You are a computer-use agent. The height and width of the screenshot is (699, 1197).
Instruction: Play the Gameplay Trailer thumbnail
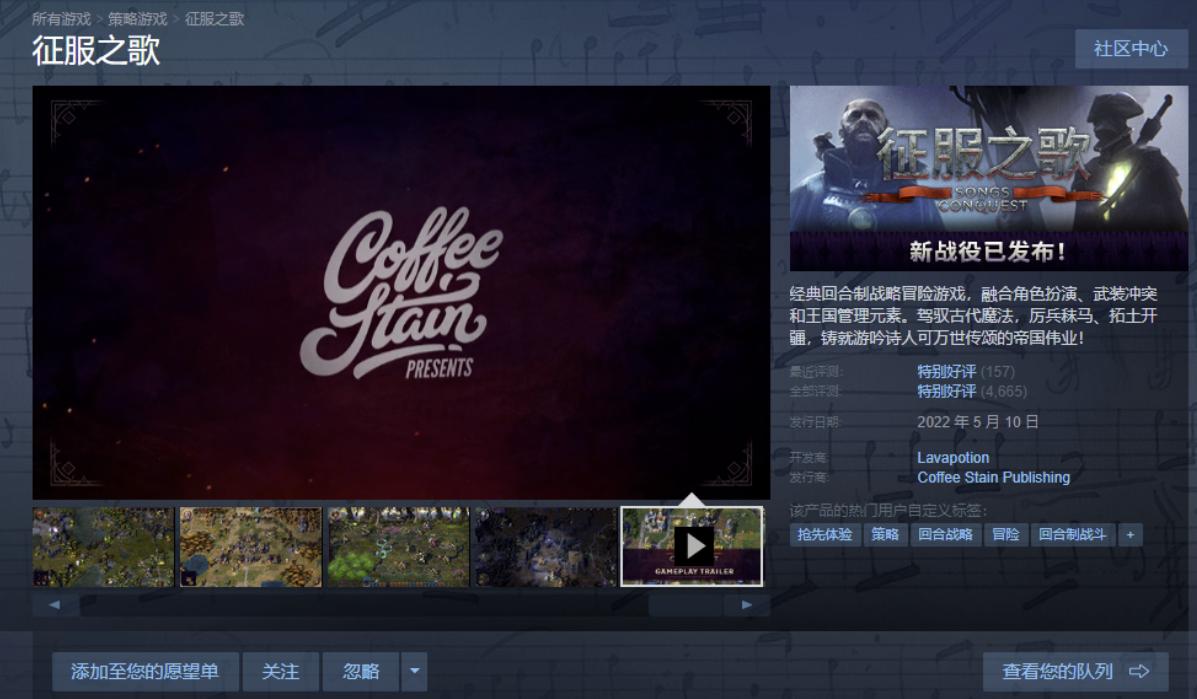click(692, 547)
